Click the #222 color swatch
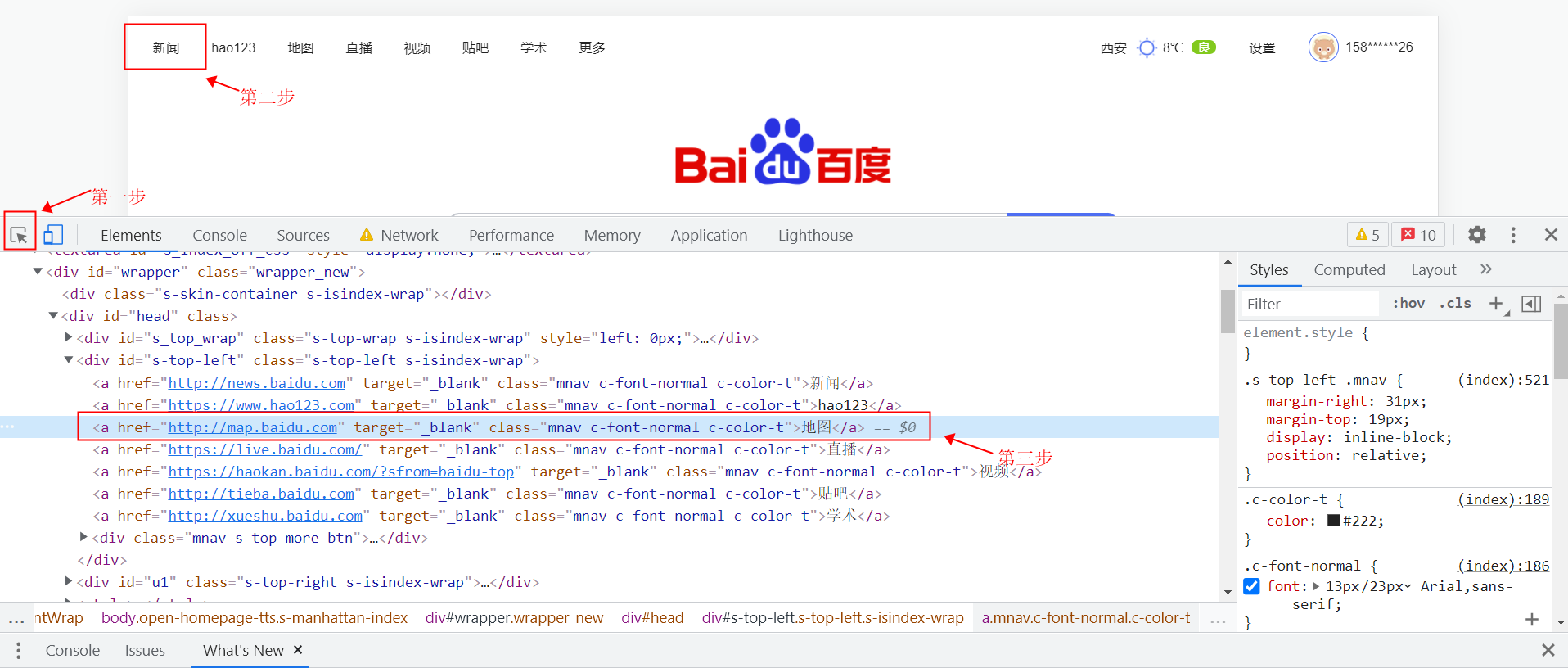The height and width of the screenshot is (668, 1568). coord(1333,521)
